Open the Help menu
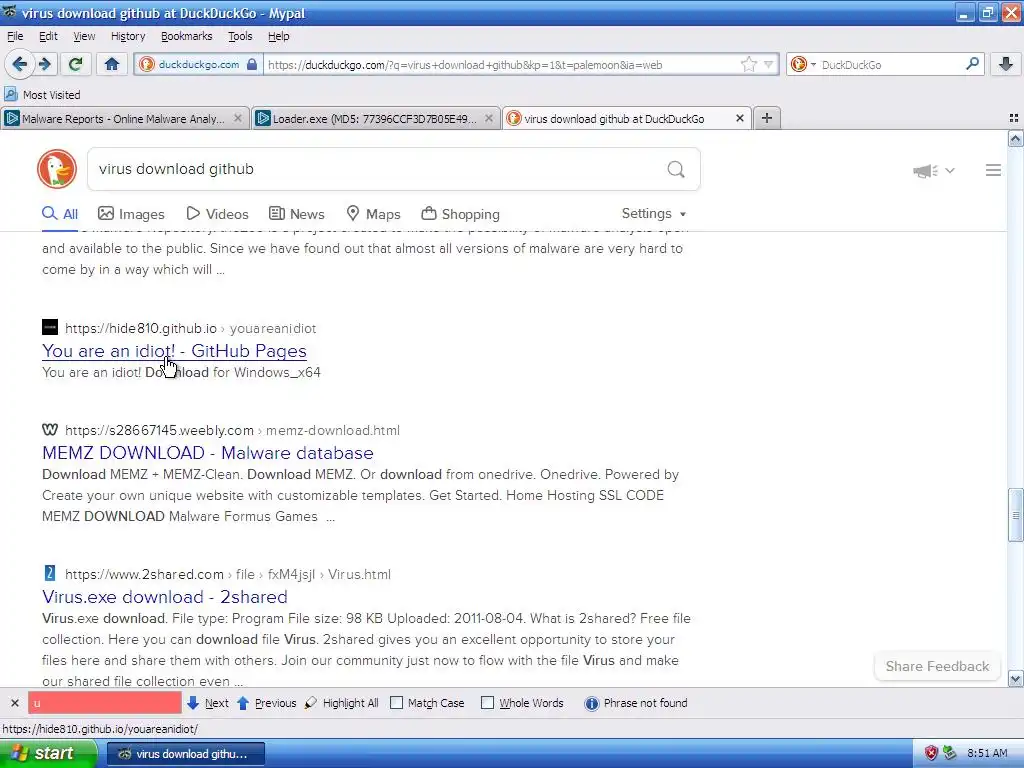Screen dimensions: 1024x768 click(279, 36)
